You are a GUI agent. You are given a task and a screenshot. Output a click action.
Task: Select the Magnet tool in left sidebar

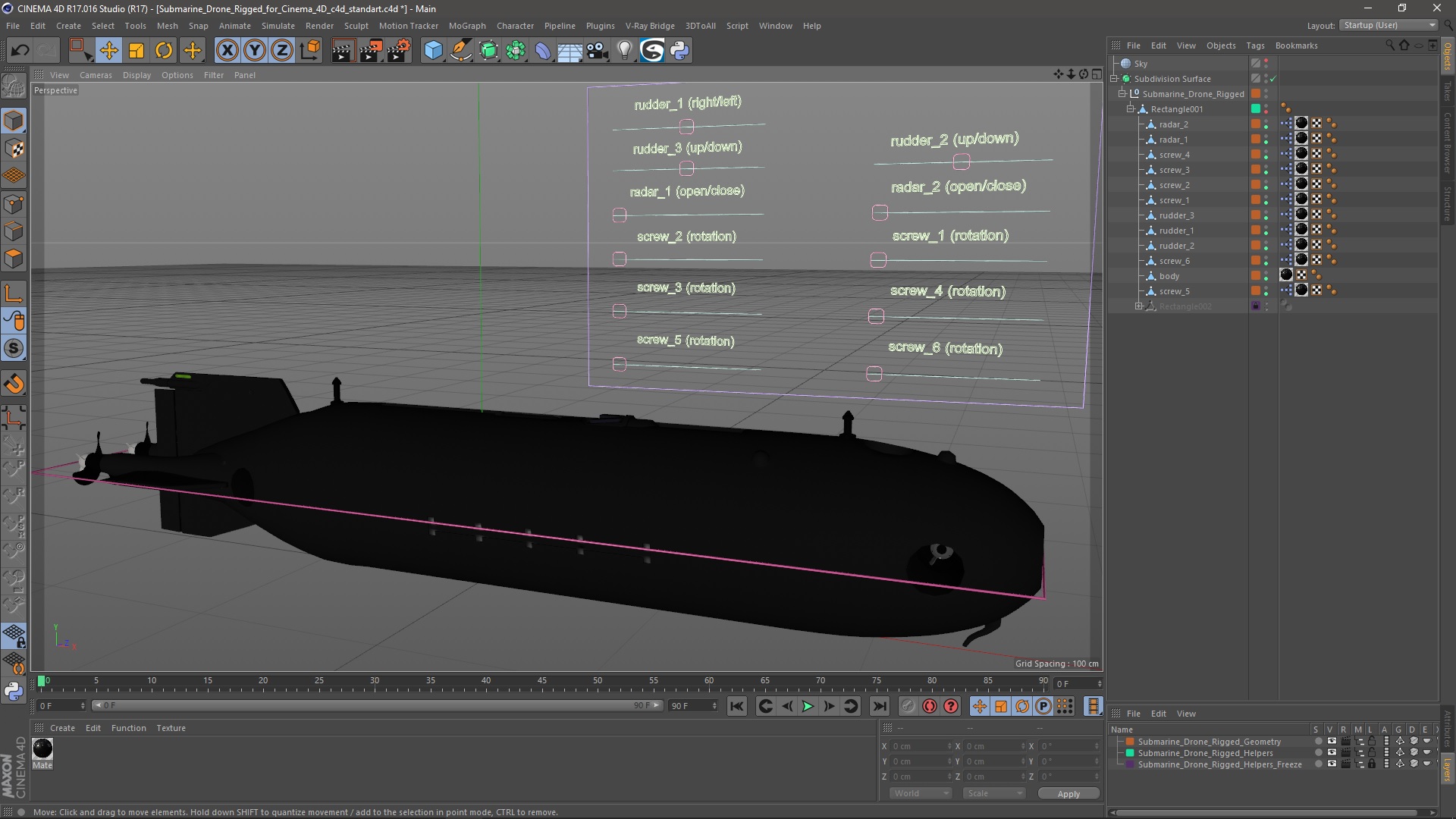14,384
